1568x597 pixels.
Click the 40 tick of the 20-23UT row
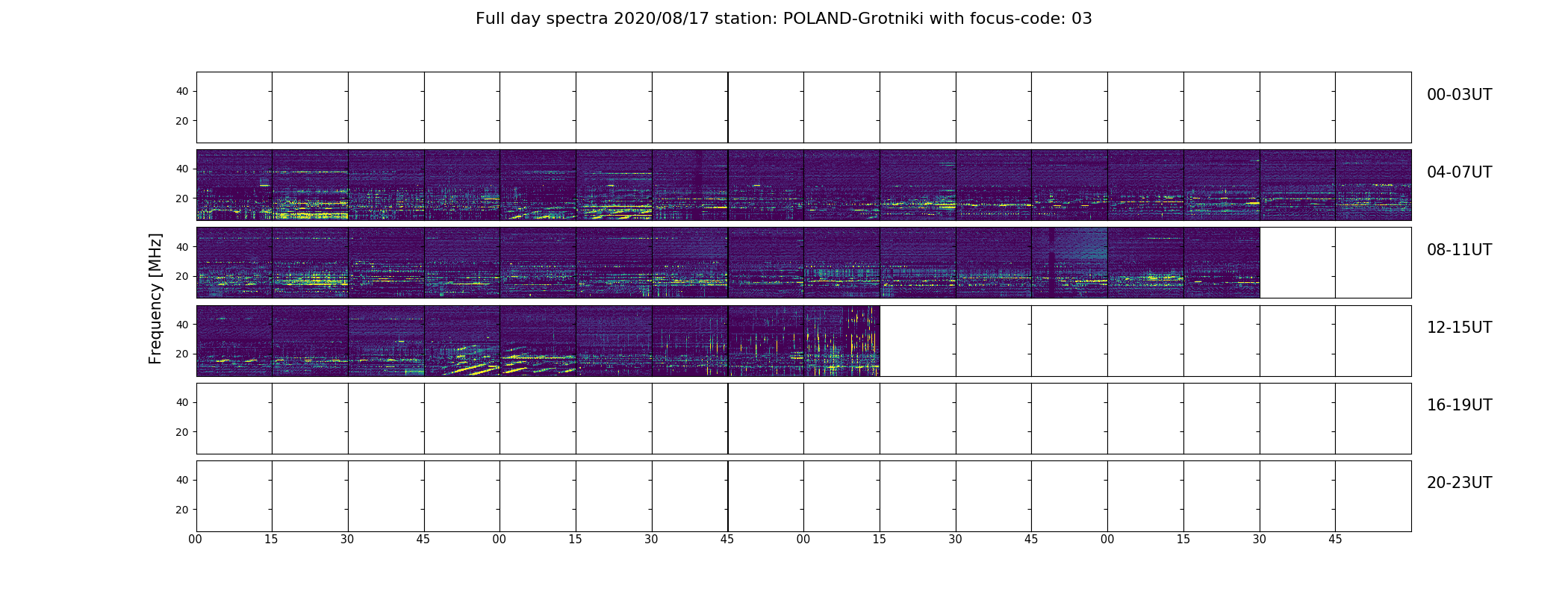click(182, 480)
